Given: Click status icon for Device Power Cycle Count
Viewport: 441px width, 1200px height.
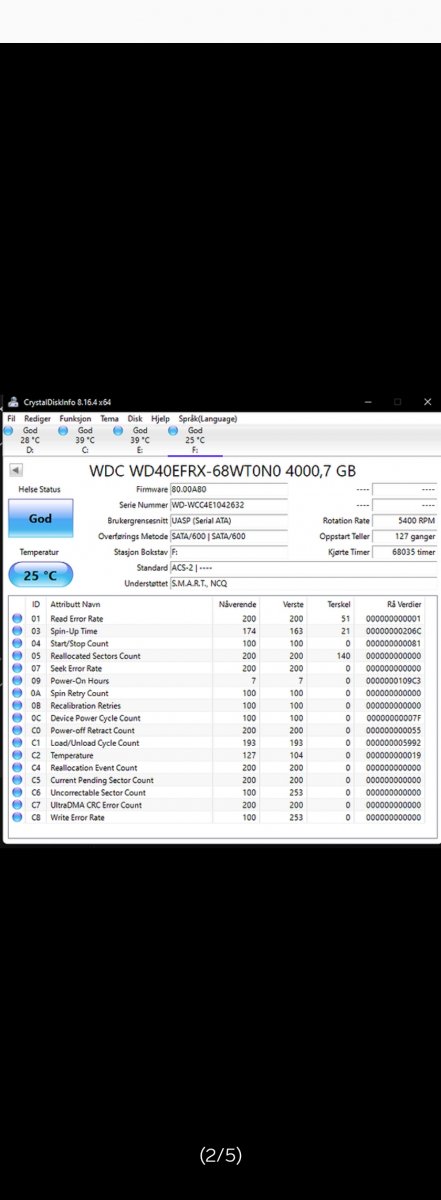Looking at the screenshot, I should 17,718.
